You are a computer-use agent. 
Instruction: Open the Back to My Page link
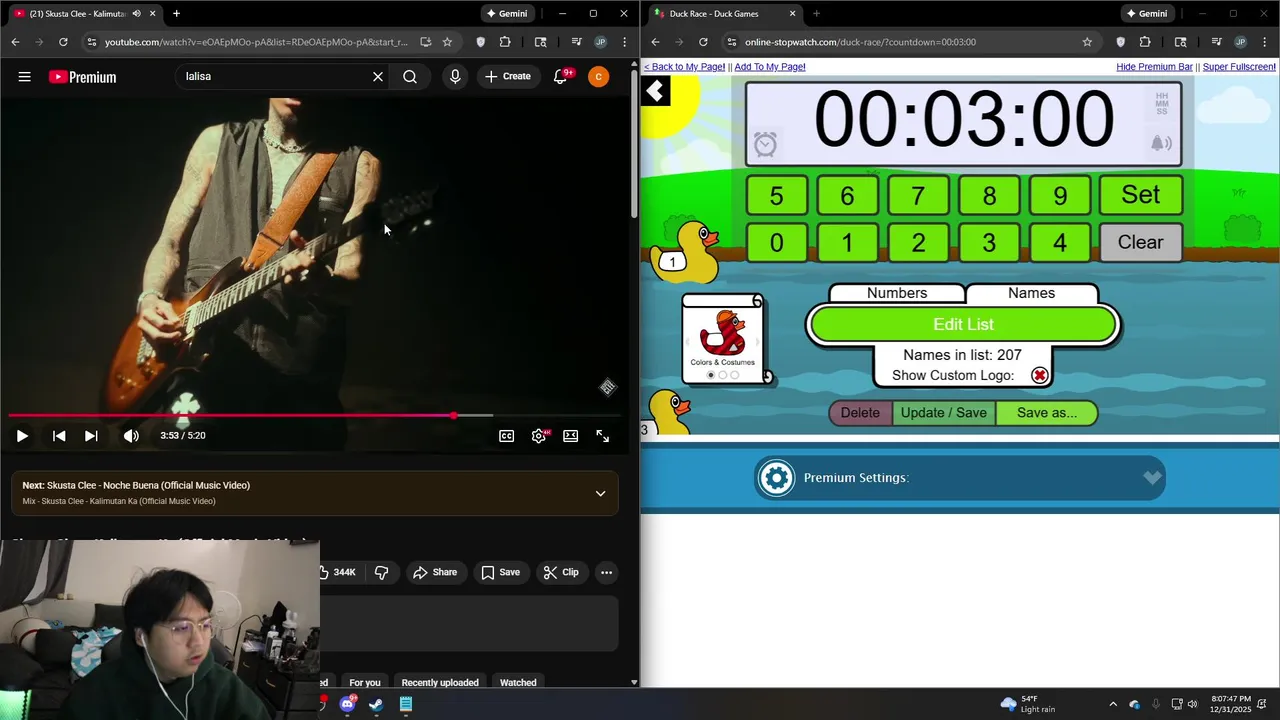tap(684, 67)
